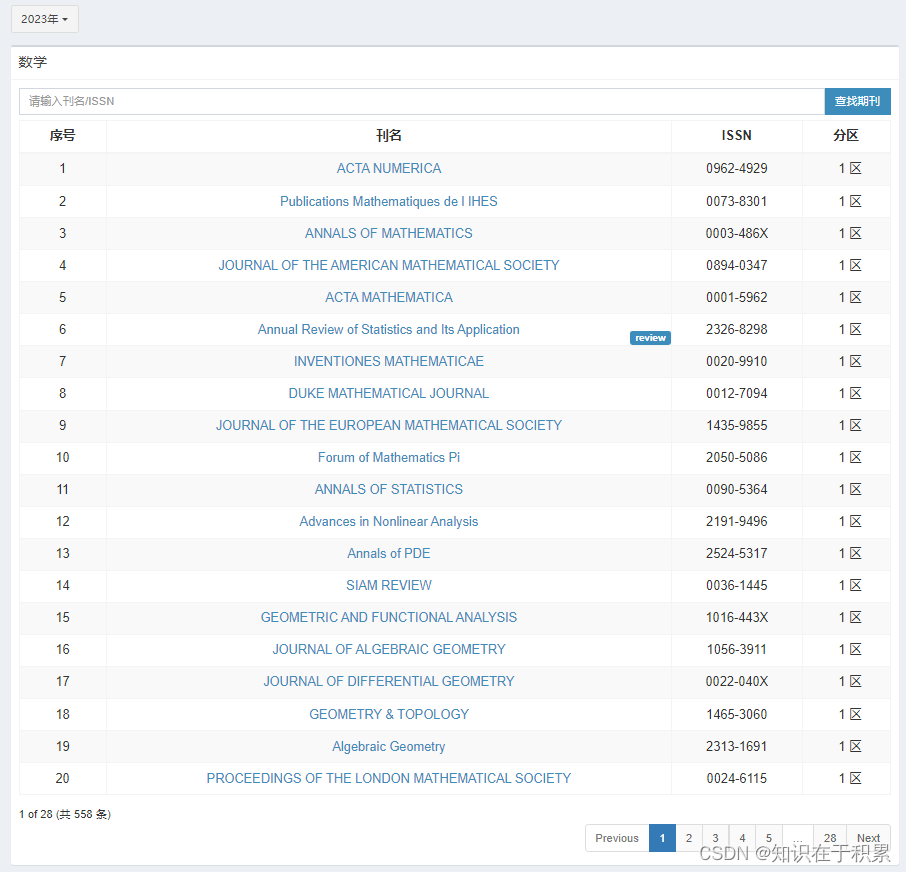Click the ISSN column header
Viewport: 906px width, 872px height.
coord(737,135)
